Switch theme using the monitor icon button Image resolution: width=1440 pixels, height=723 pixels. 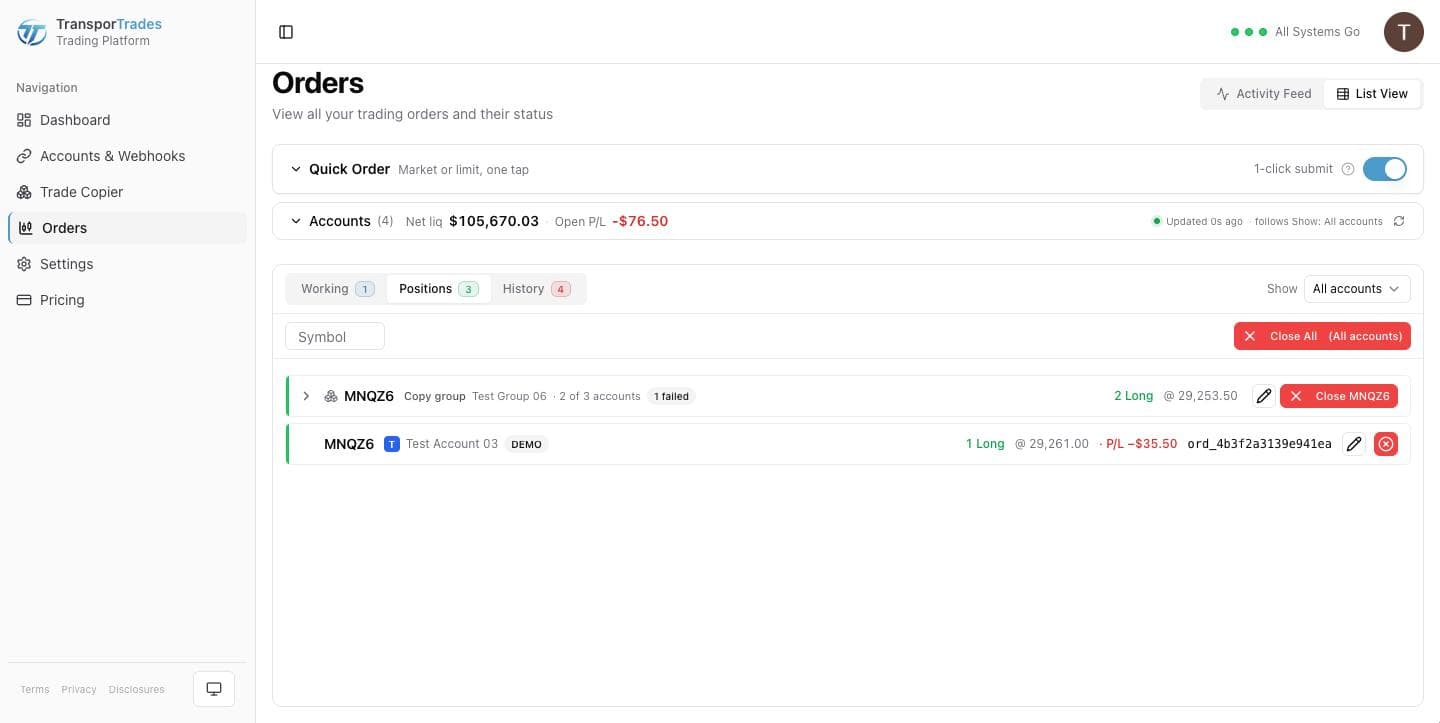pyautogui.click(x=214, y=689)
